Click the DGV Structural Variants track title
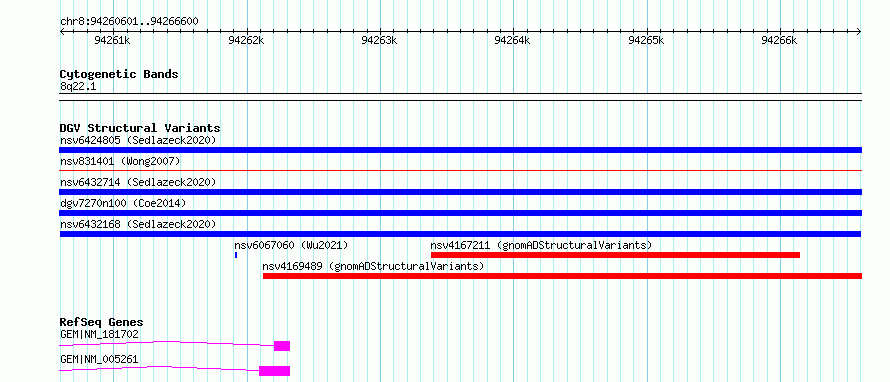This screenshot has width=890, height=382. point(140,128)
